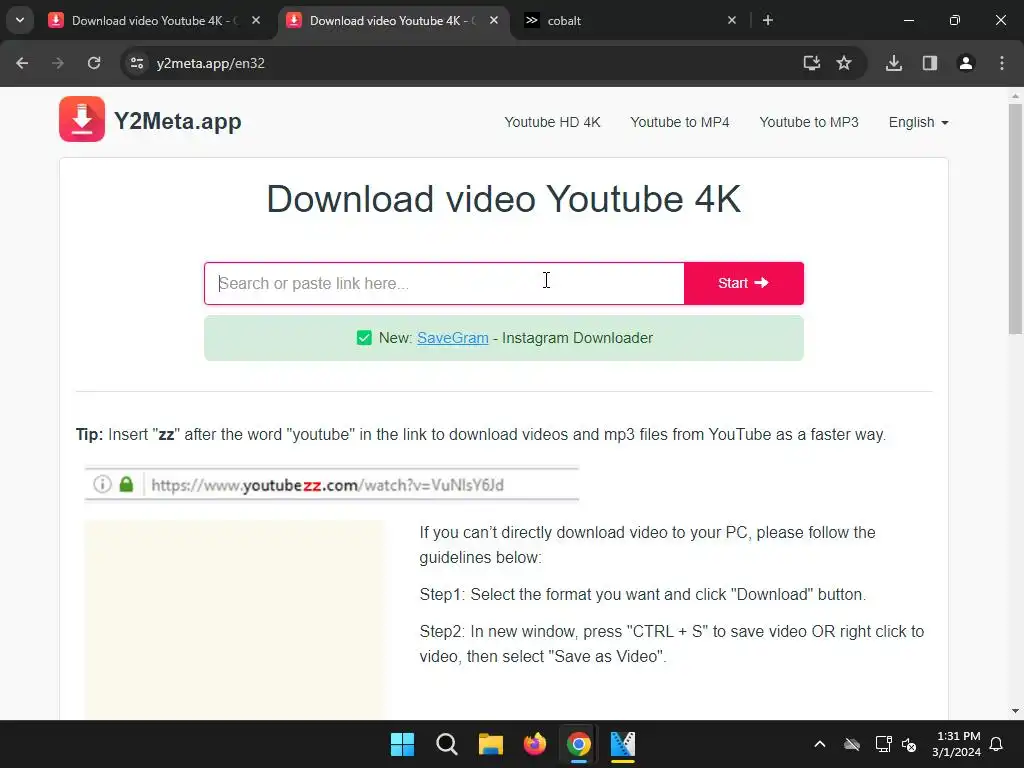
Task: Click the scrollbar down arrow
Action: (1015, 711)
